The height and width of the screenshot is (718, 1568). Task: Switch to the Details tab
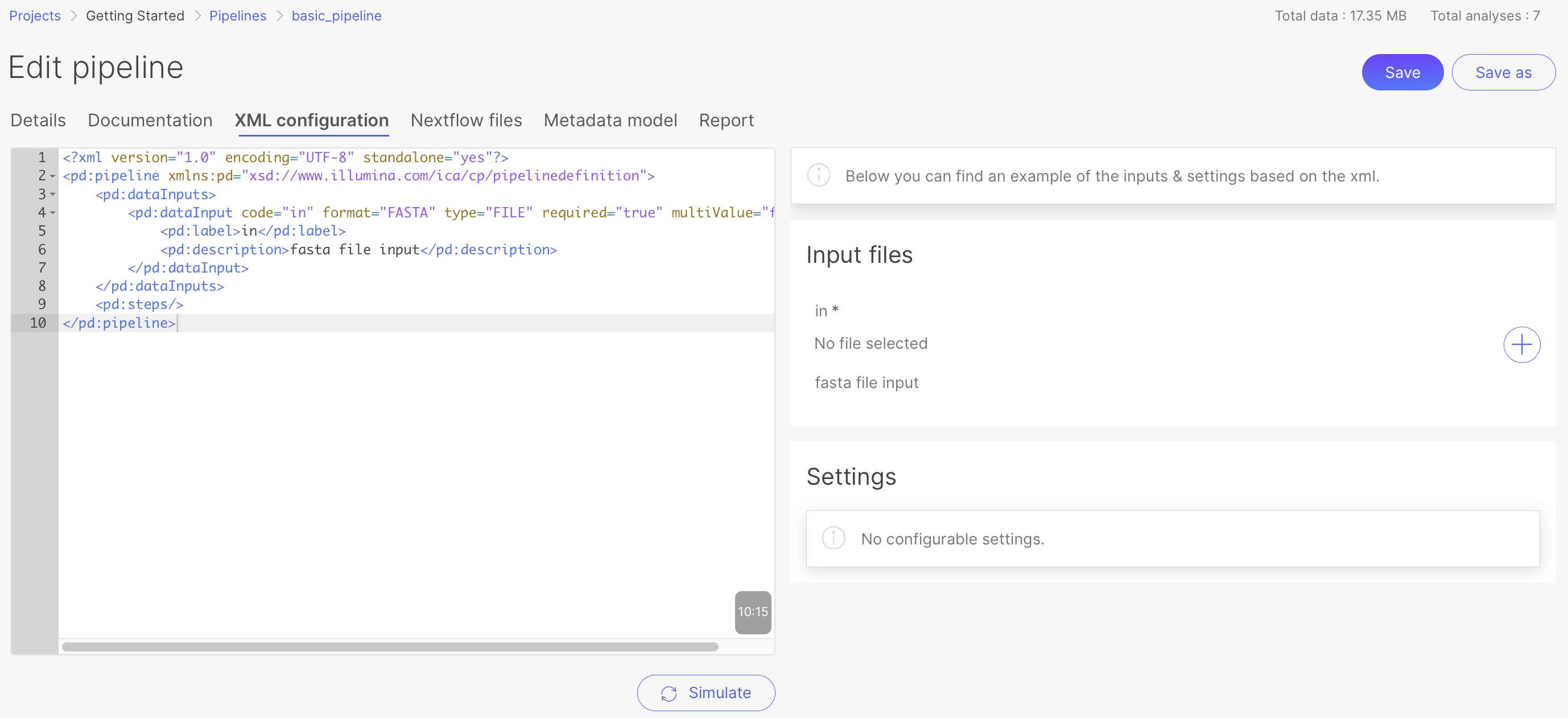point(38,121)
